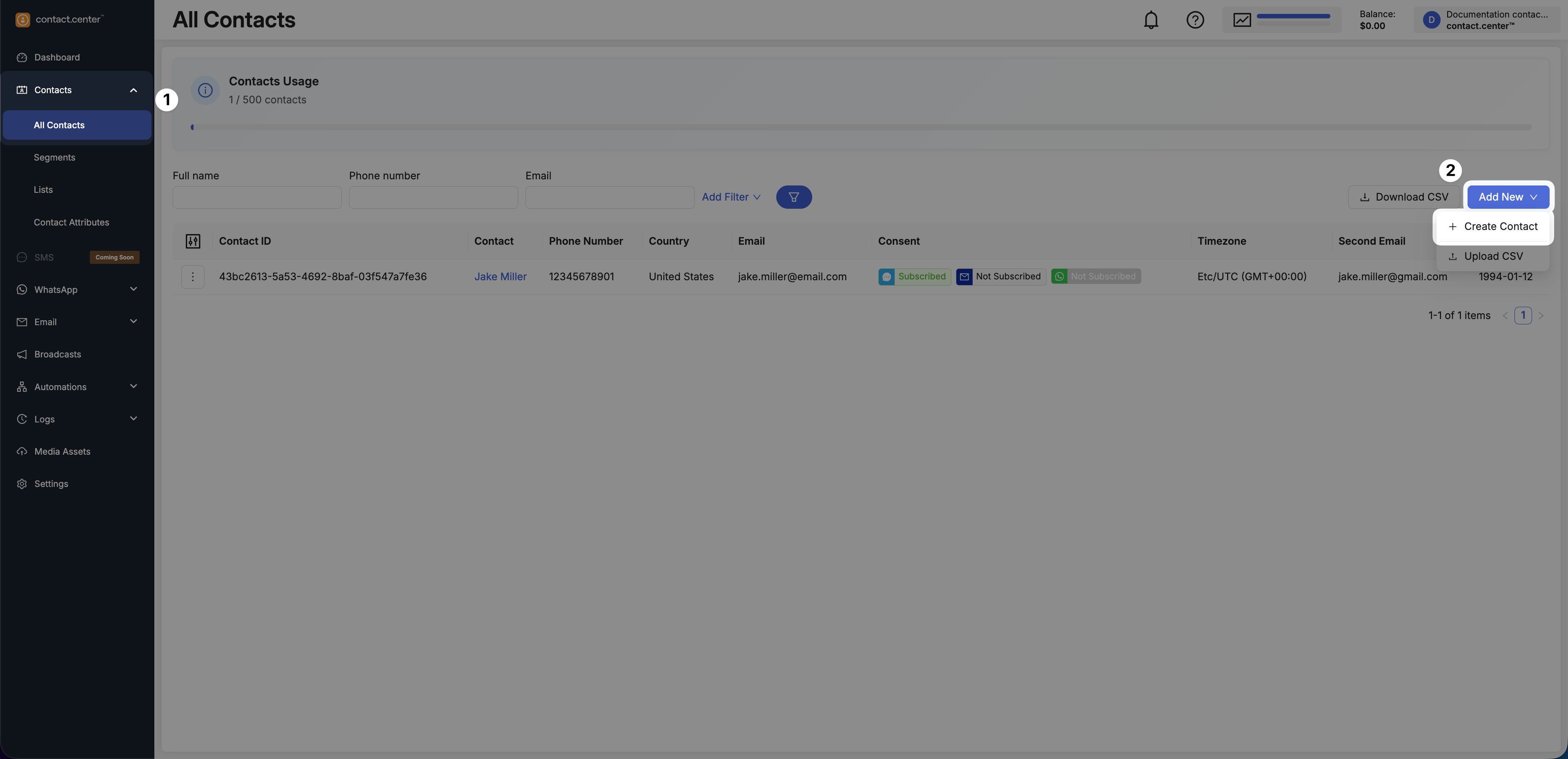
Task: Open the Jake Miller contact link
Action: coord(500,277)
